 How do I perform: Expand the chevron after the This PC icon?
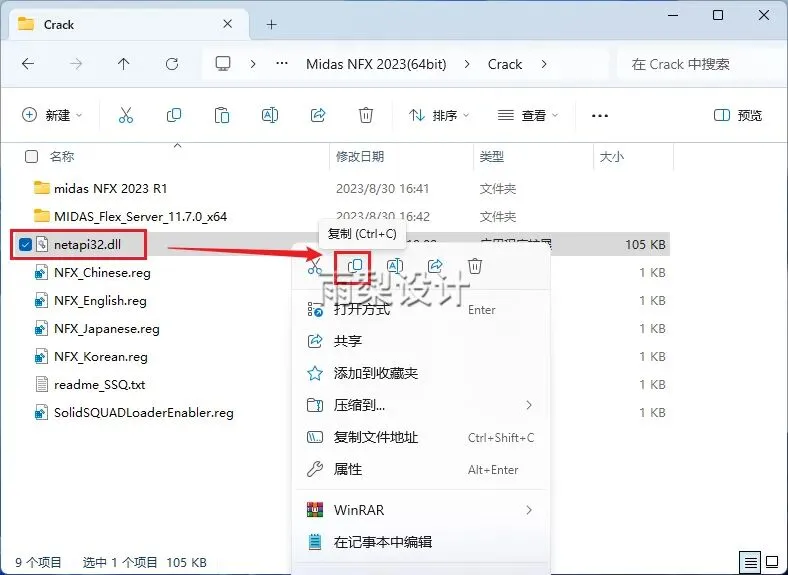coord(253,64)
